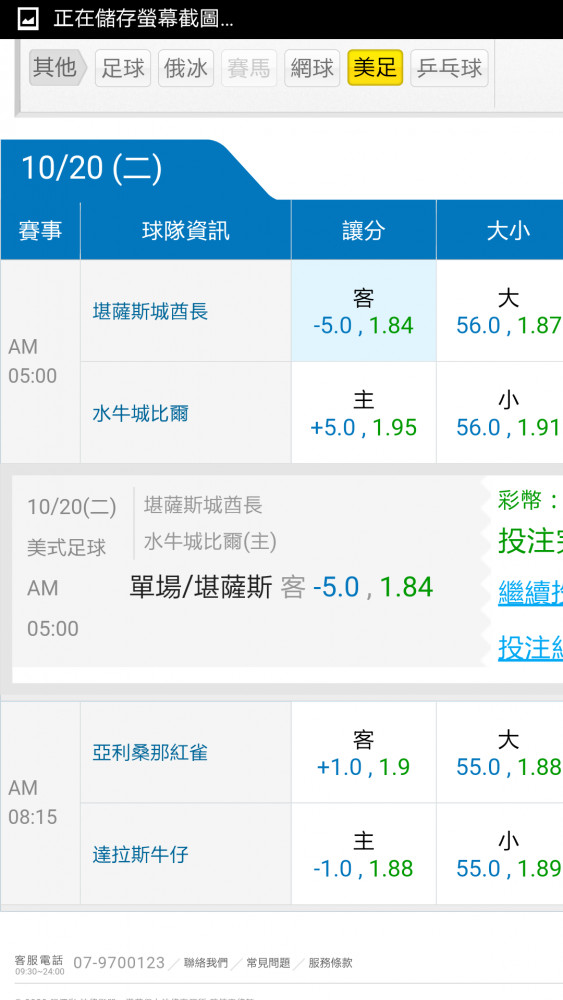563x1000 pixels.
Task: Choose the 網球 sport tab
Action: (x=312, y=68)
